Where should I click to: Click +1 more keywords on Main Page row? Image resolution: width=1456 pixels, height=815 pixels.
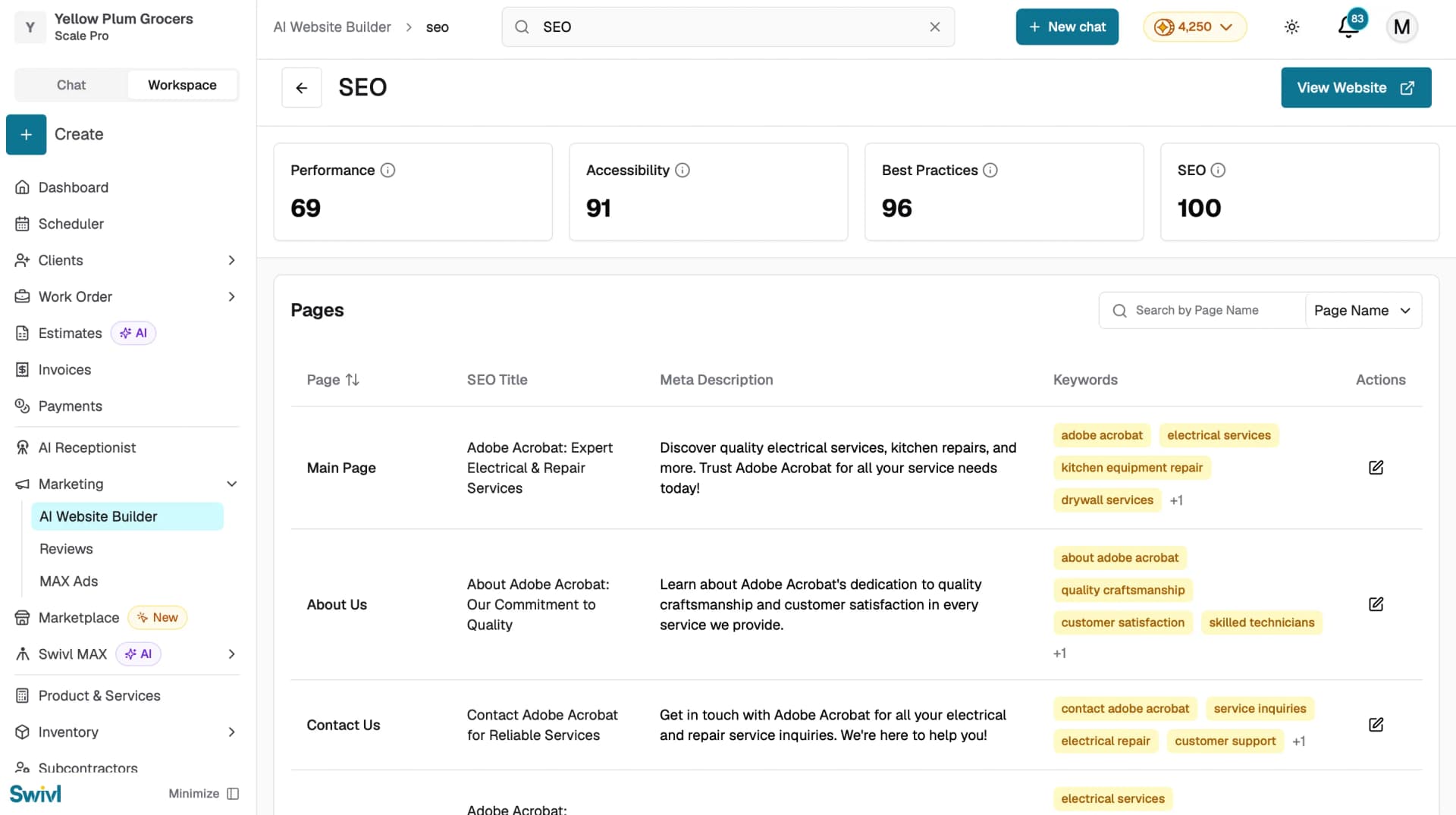(x=1176, y=500)
